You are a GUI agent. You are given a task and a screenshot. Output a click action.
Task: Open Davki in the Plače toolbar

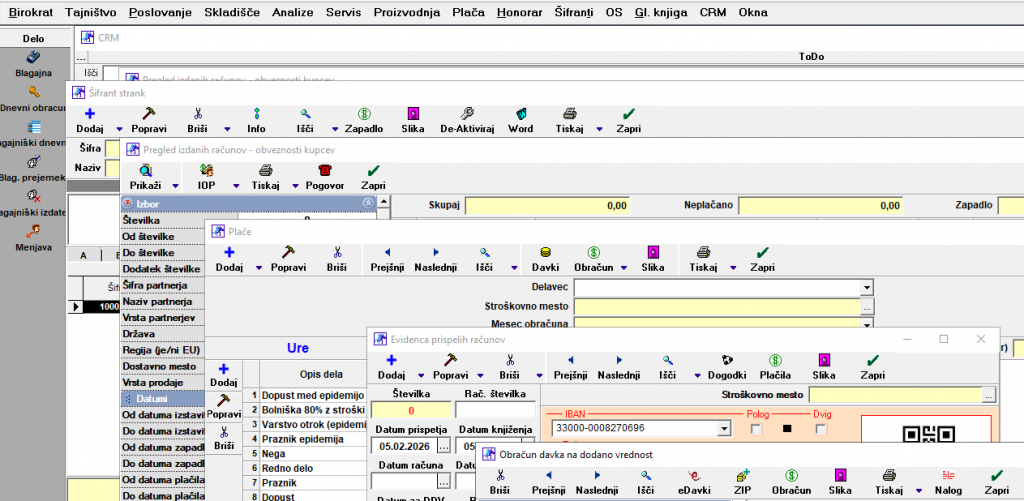[545, 259]
